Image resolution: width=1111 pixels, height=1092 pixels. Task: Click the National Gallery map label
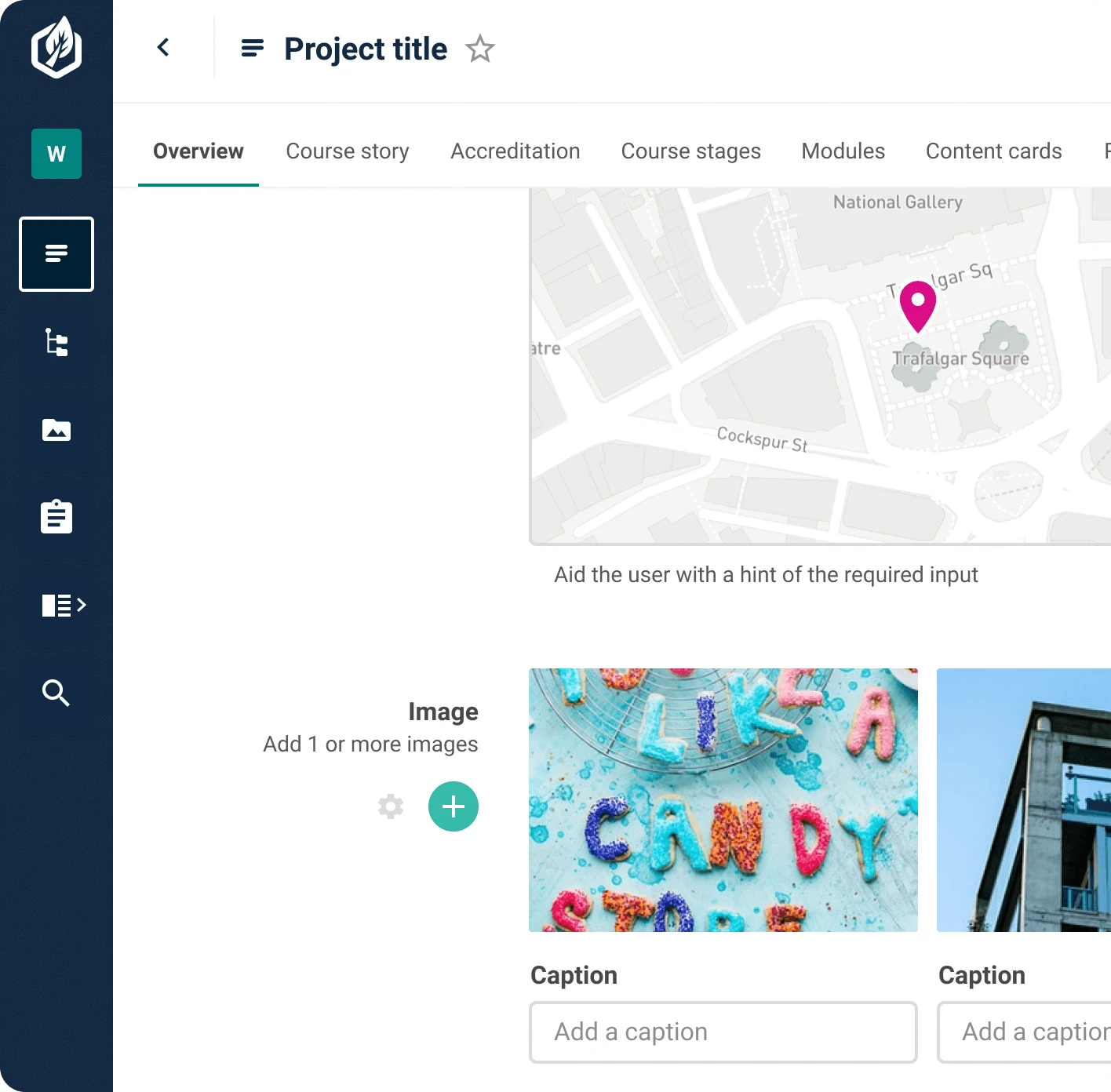click(x=898, y=202)
